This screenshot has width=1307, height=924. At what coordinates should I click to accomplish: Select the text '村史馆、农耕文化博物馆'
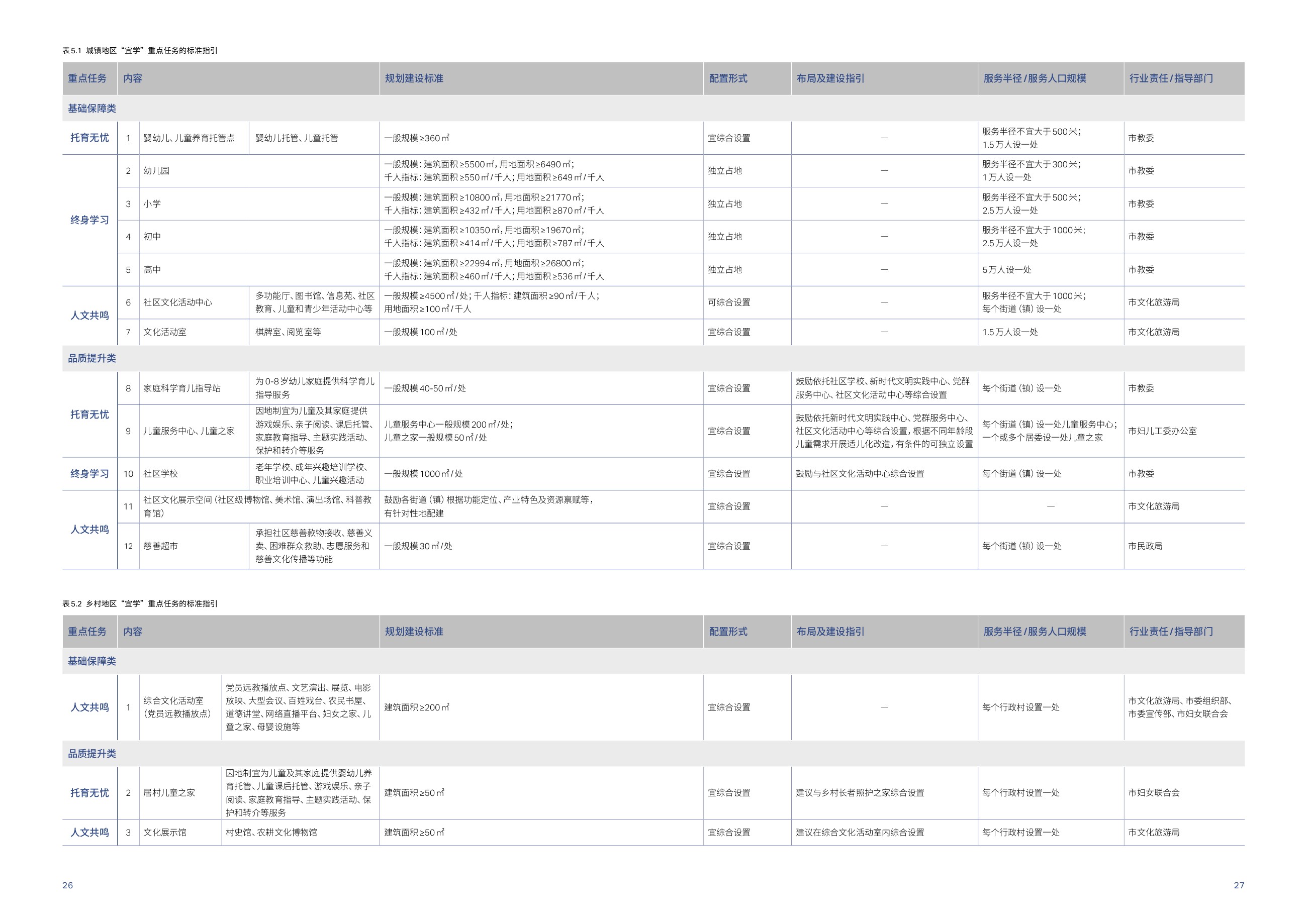coord(271,833)
